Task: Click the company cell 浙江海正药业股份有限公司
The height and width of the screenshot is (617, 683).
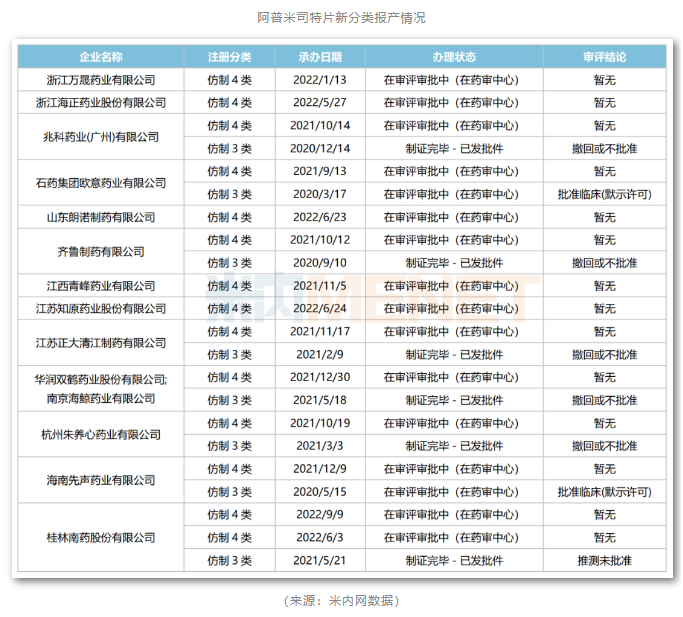Action: pyautogui.click(x=101, y=103)
